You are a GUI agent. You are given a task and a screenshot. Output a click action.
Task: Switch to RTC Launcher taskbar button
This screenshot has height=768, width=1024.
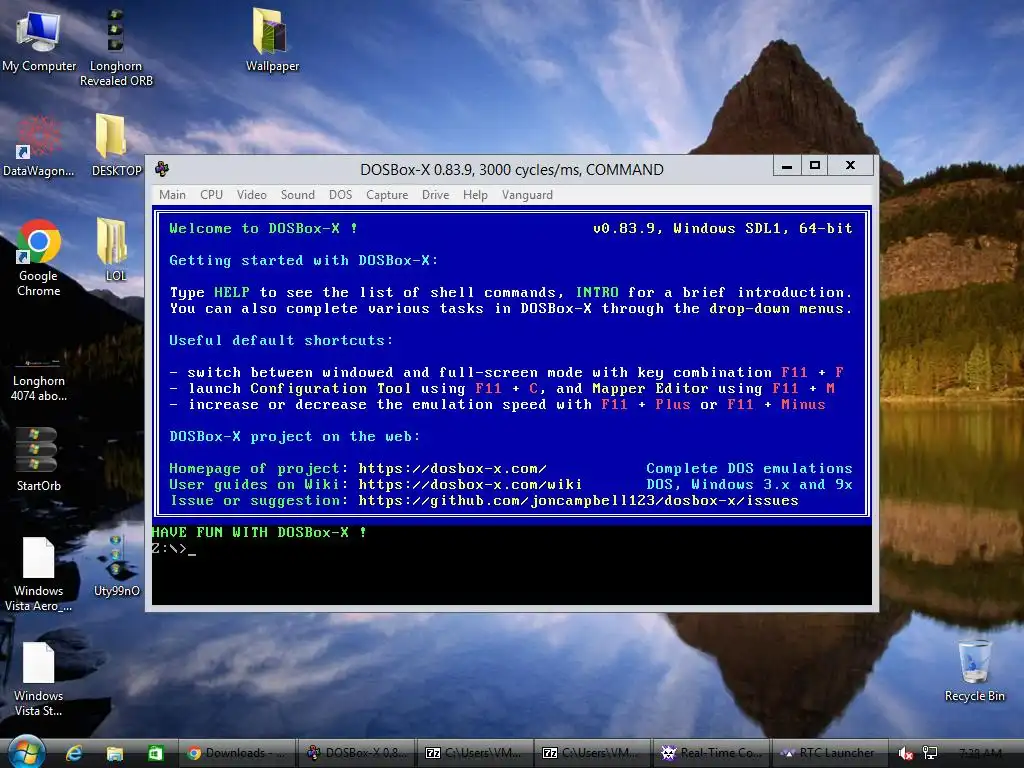click(x=829, y=753)
